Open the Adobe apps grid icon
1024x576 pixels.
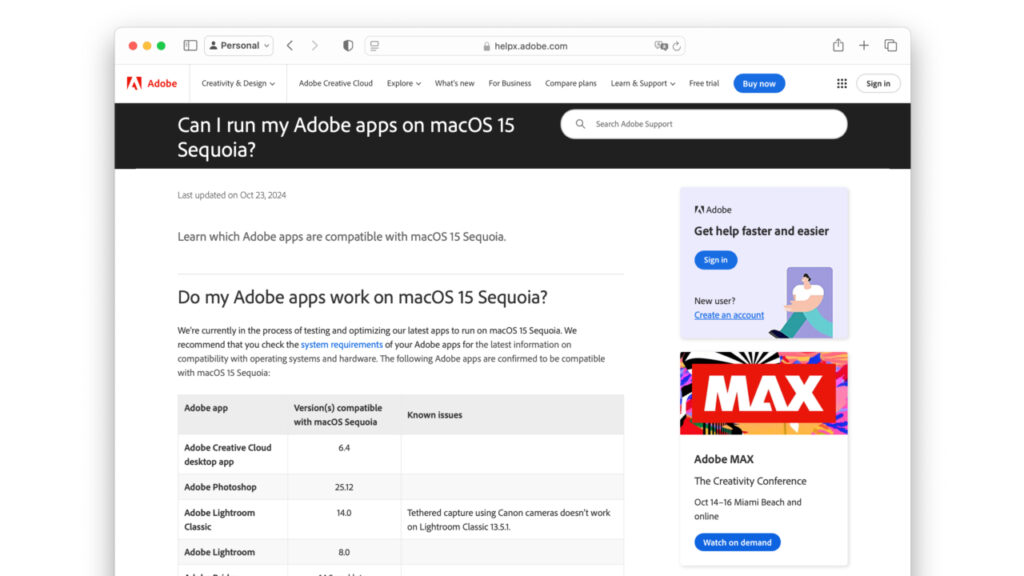coord(841,84)
